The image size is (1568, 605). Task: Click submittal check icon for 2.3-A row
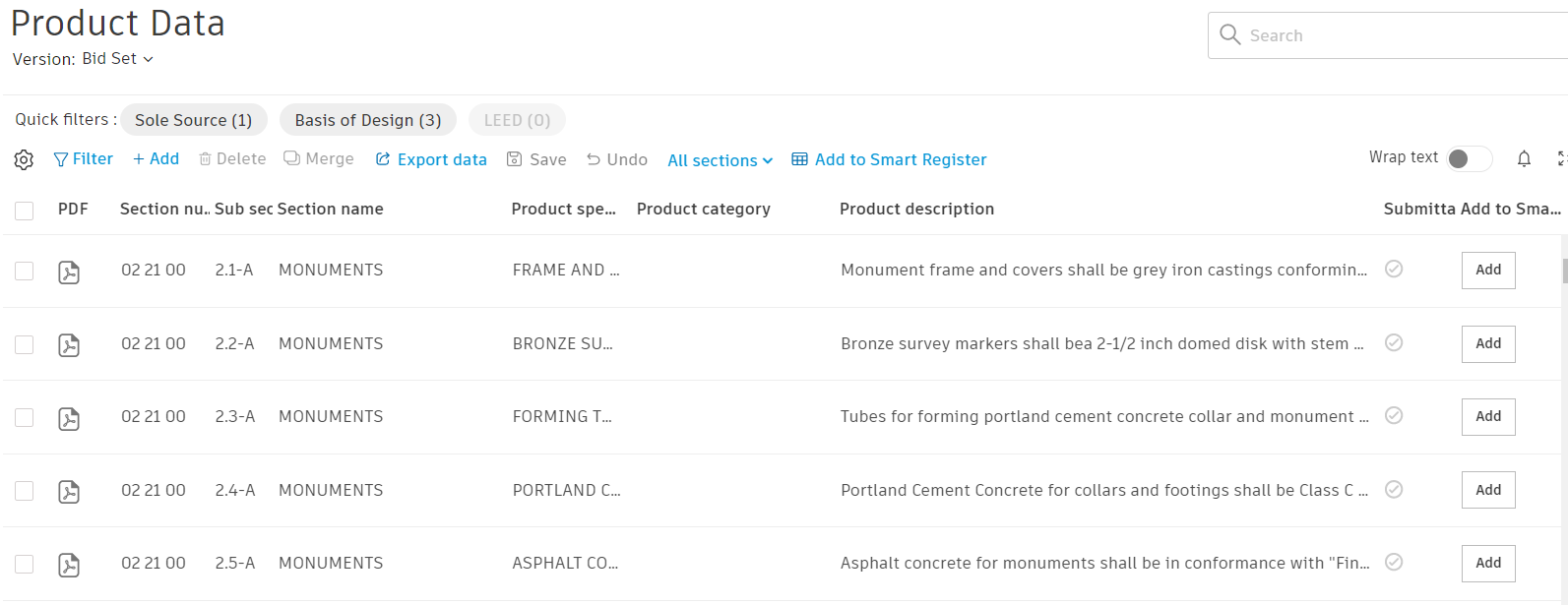click(1394, 416)
